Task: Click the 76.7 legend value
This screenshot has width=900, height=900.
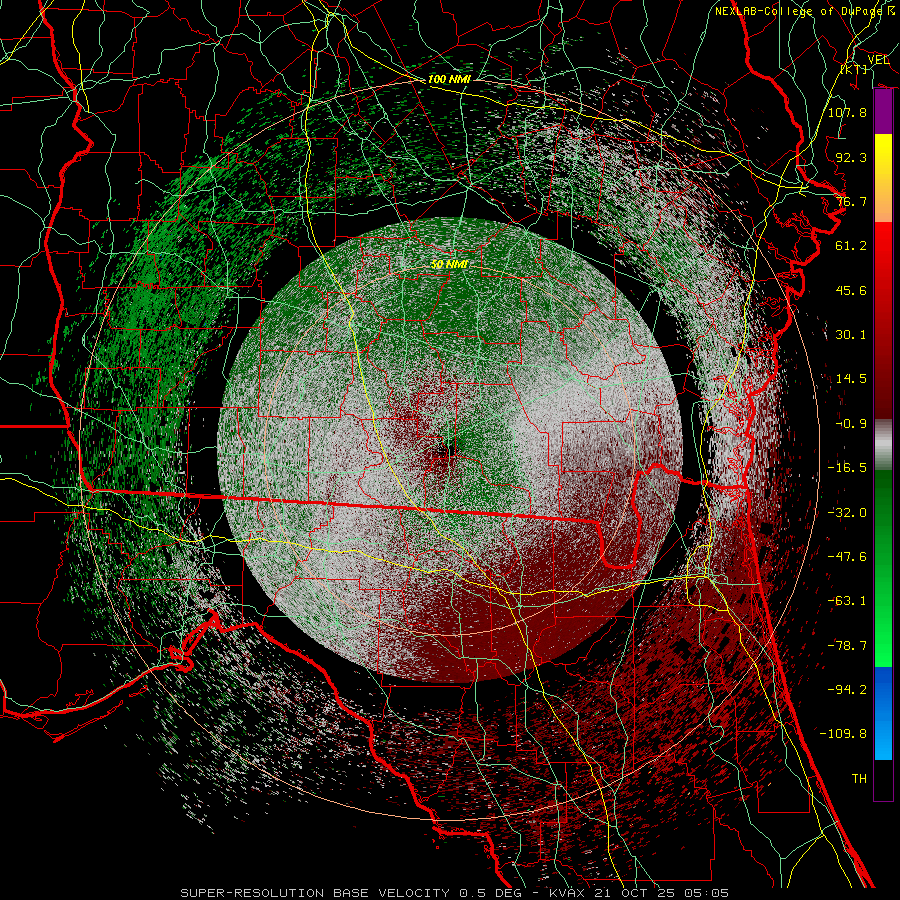Action: pos(851,201)
